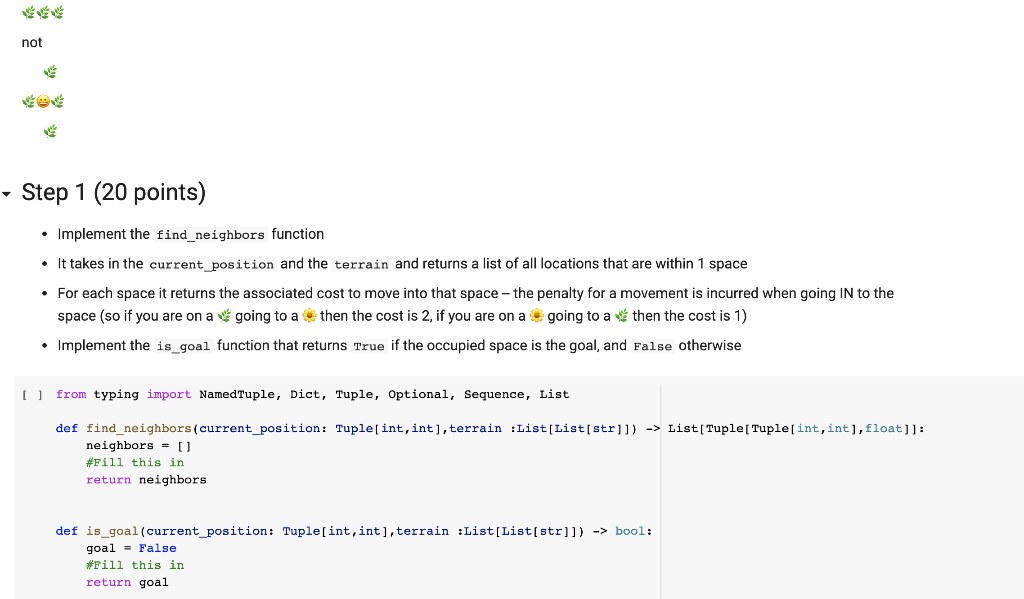Click the first flower emoji in the cost bullet
Screen dimensions: 1024x599
[x=310, y=316]
